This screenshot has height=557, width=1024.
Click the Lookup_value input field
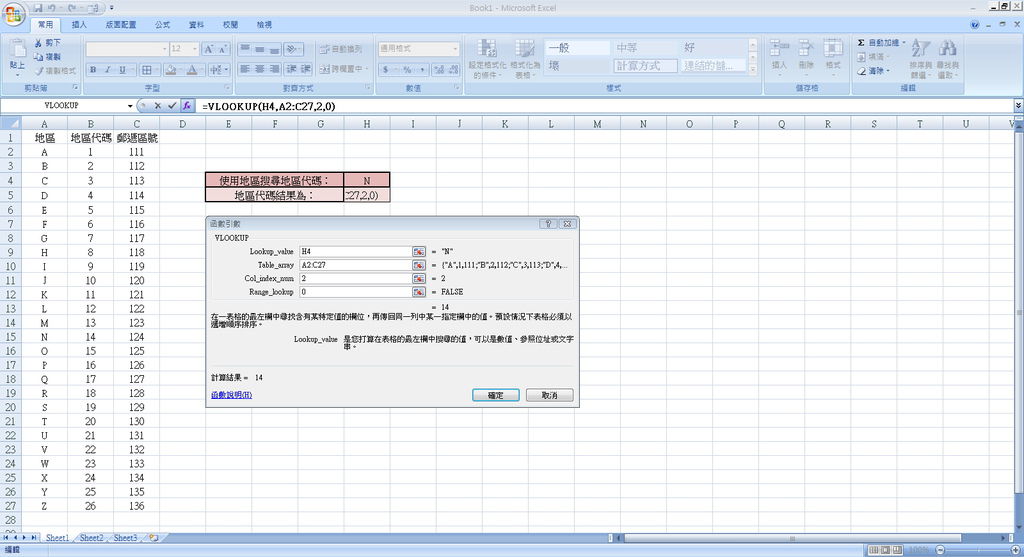click(x=355, y=251)
